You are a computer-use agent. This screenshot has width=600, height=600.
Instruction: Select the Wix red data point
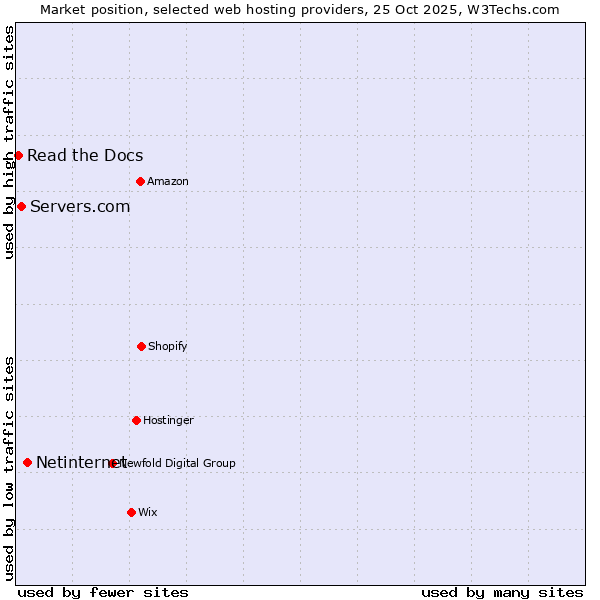[x=131, y=512]
